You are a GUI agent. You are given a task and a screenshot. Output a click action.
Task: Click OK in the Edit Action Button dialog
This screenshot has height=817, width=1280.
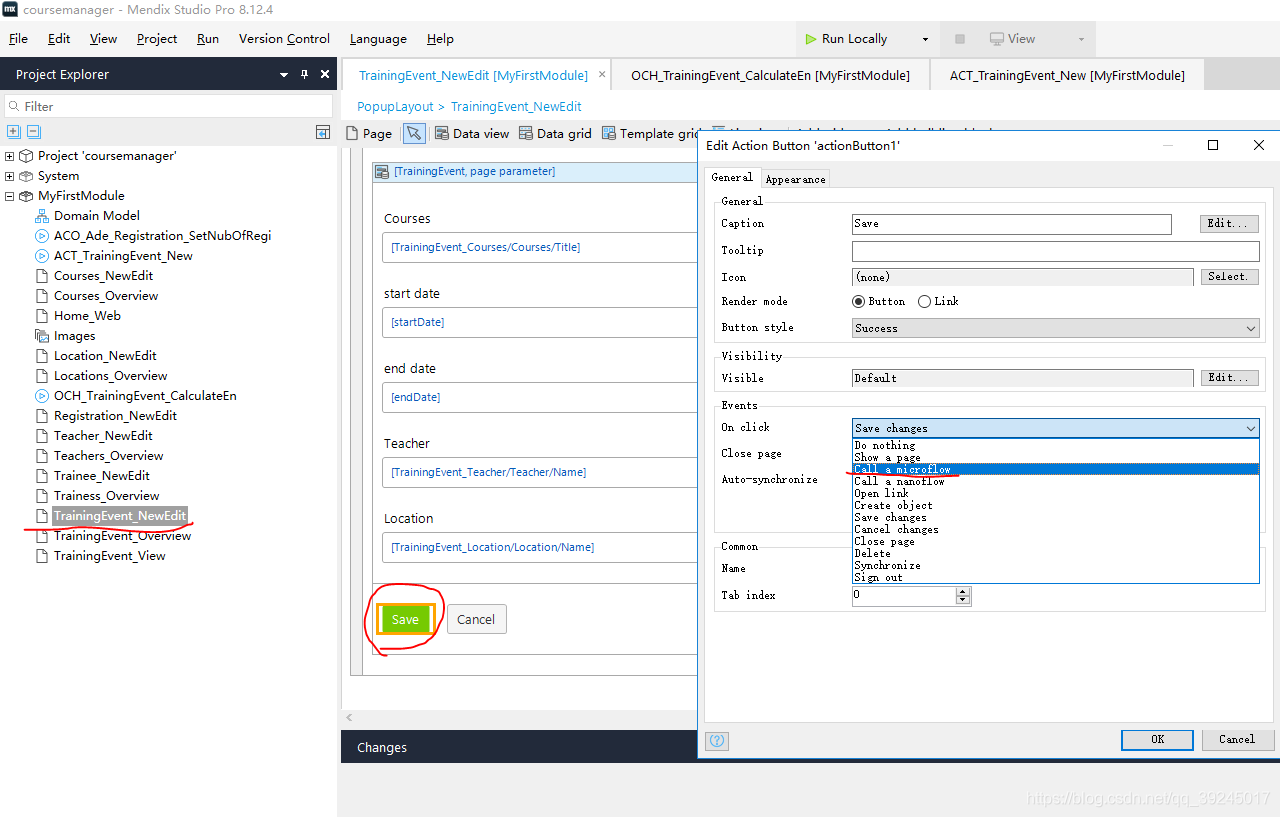1157,739
